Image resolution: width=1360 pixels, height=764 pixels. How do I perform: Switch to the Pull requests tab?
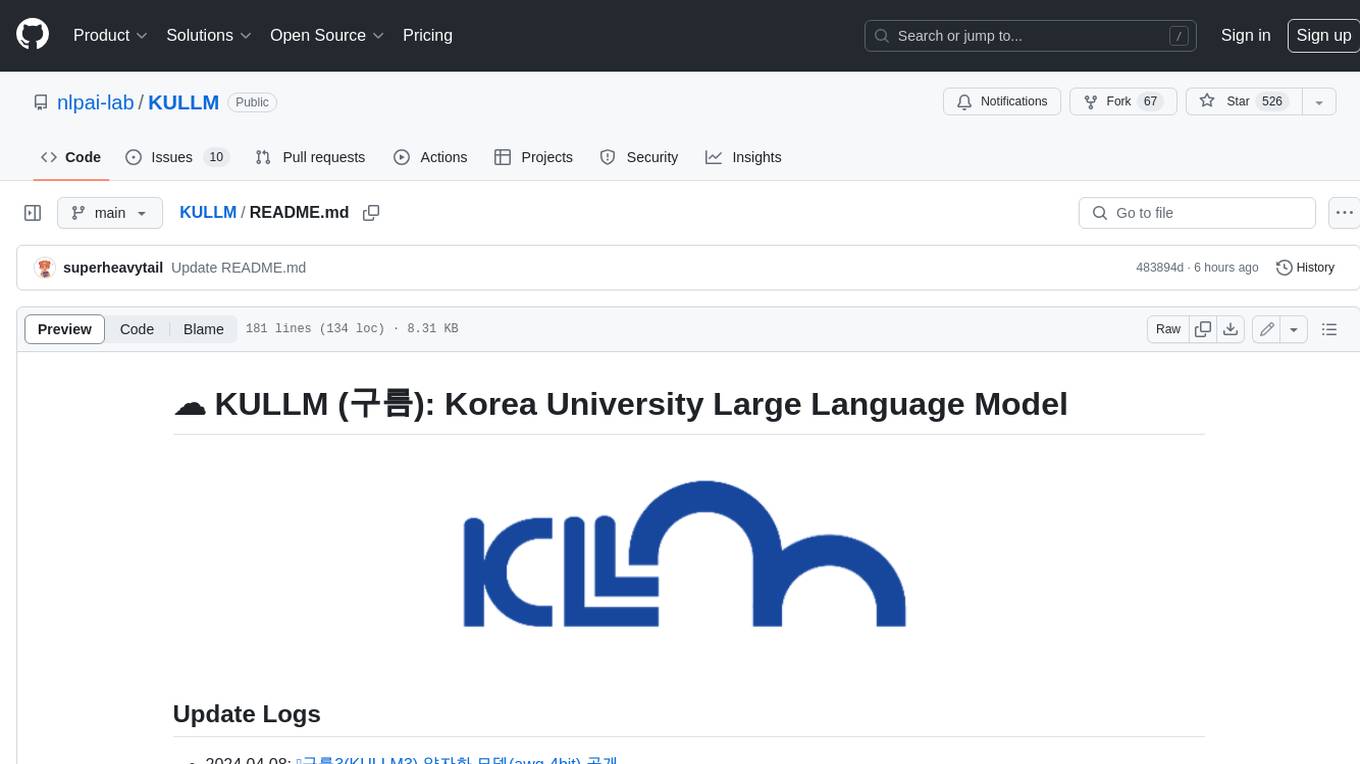(x=310, y=157)
